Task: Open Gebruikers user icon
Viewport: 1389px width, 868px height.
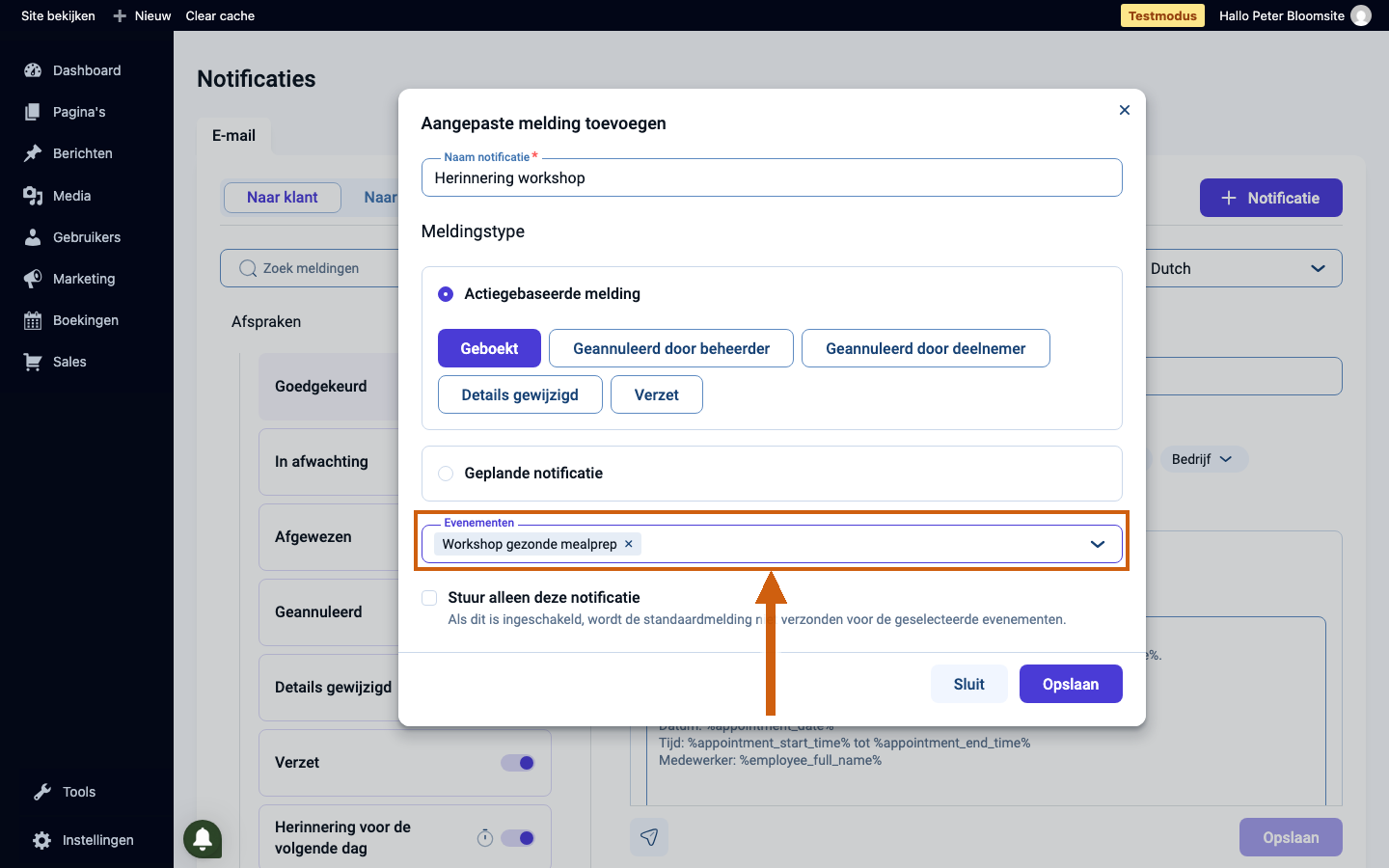Action: [33, 237]
